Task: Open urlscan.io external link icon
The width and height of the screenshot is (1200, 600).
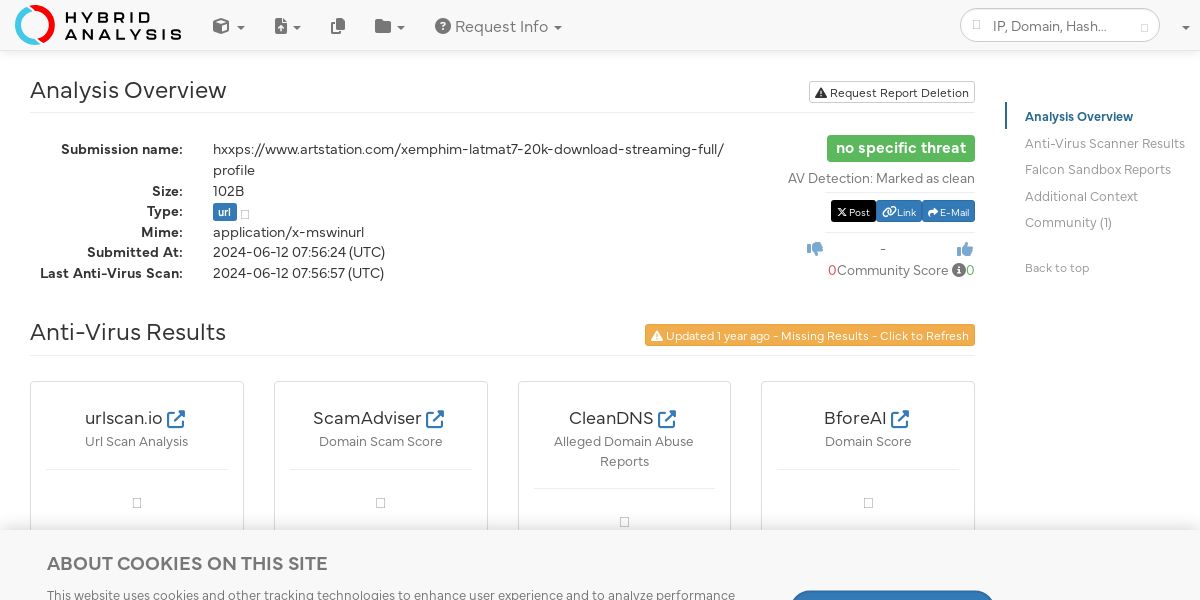Action: click(x=176, y=419)
